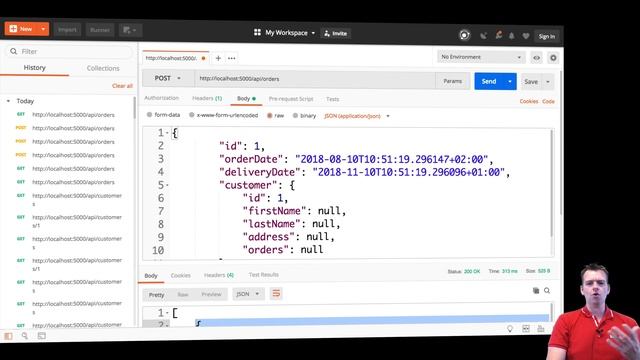The height and width of the screenshot is (360, 640).
Task: Open the response Body tab
Action: coord(151,276)
